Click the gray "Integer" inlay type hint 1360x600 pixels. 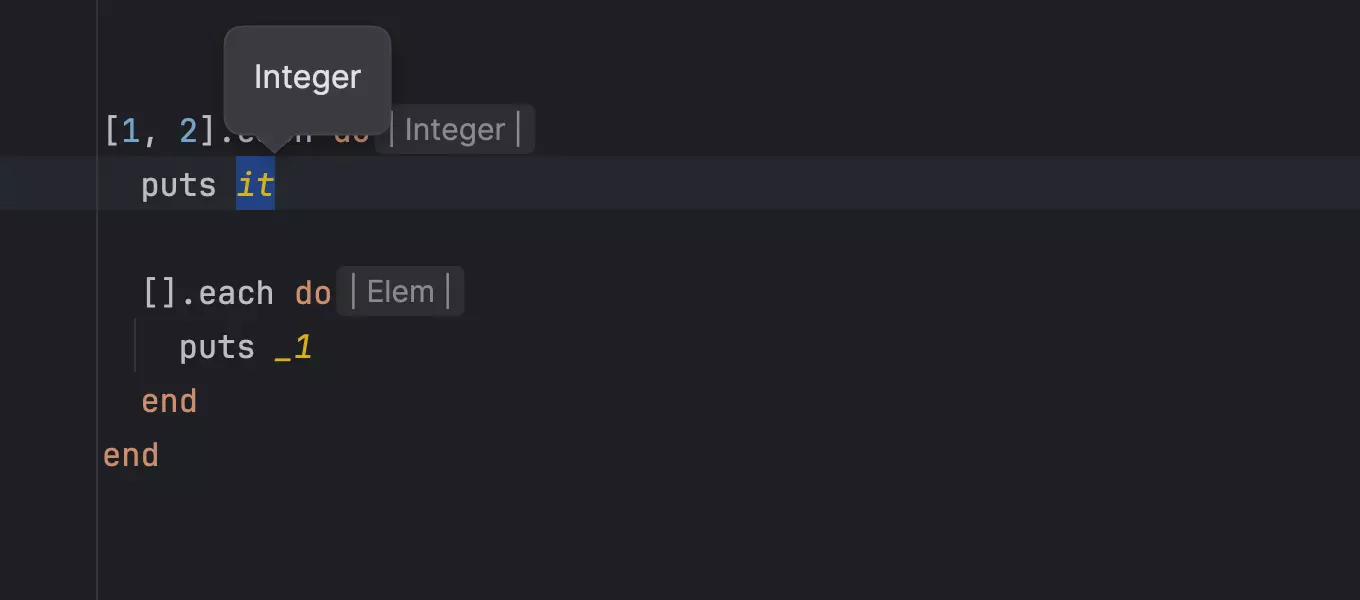click(455, 130)
